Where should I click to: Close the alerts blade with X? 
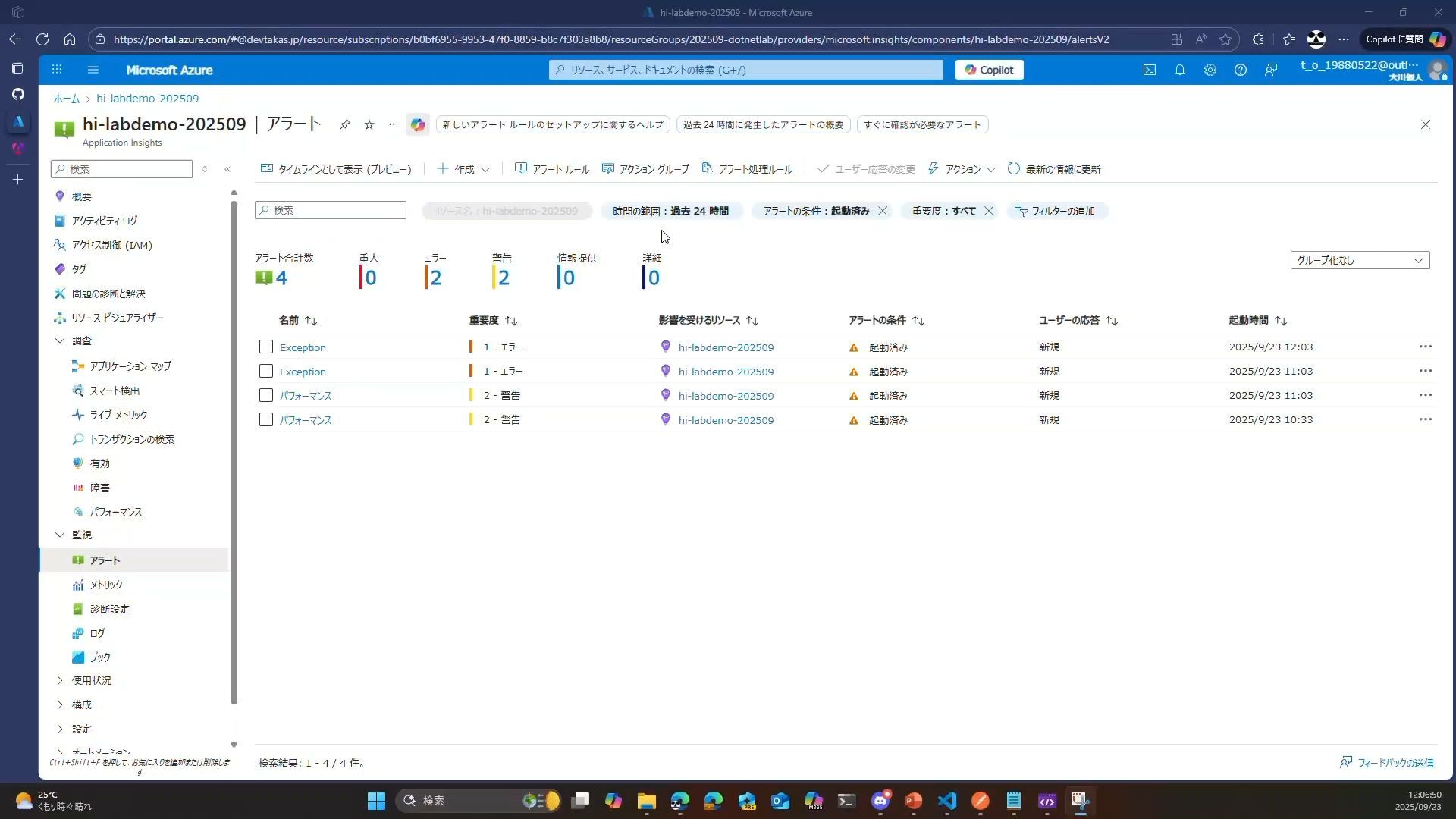coord(1426,124)
